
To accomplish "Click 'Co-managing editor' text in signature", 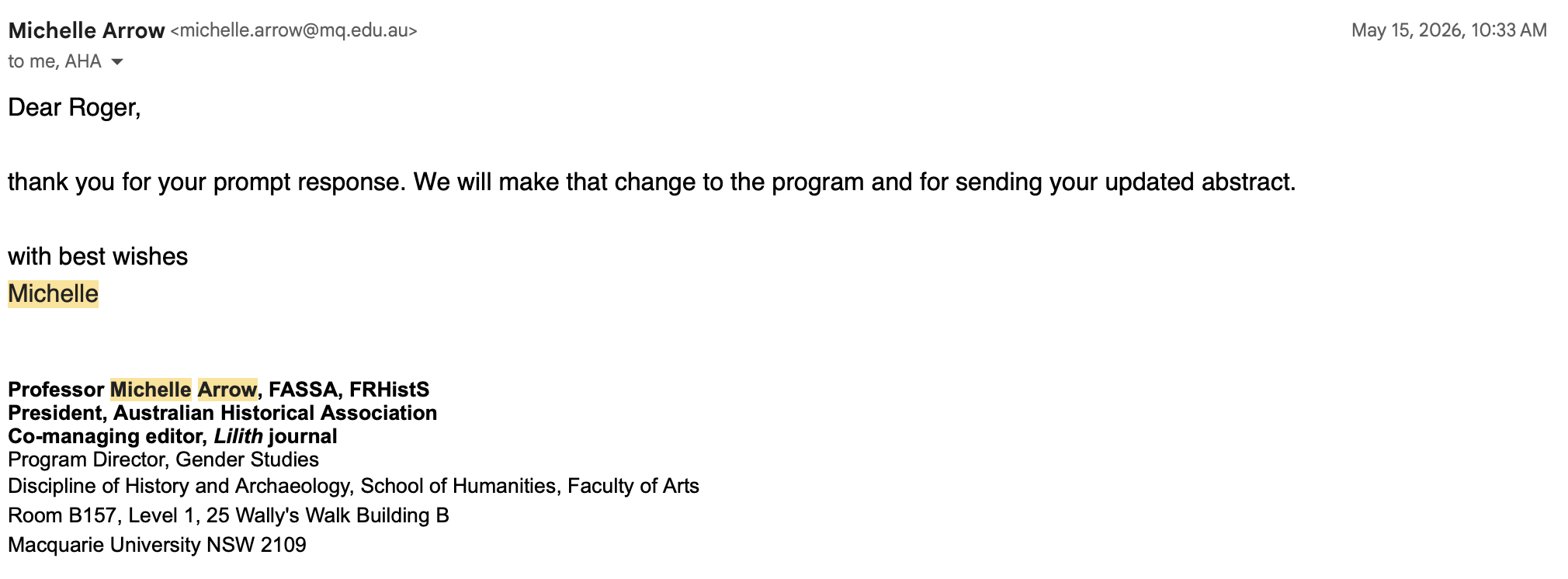I will 105,436.
